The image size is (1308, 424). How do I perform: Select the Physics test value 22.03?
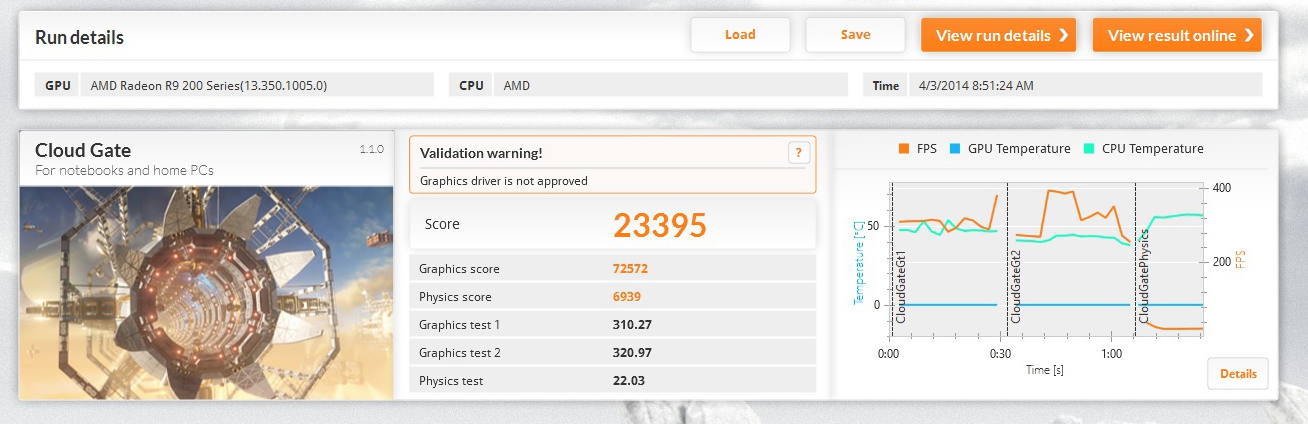(x=628, y=381)
